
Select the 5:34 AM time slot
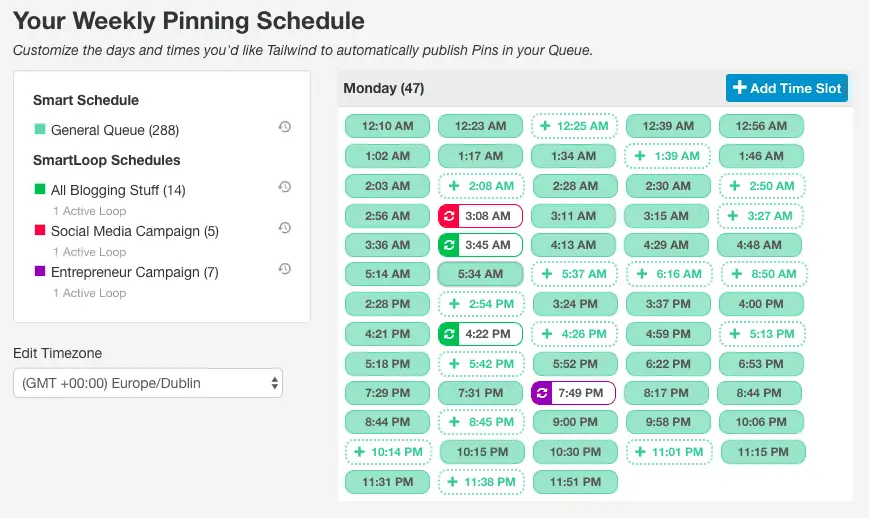pyautogui.click(x=480, y=274)
